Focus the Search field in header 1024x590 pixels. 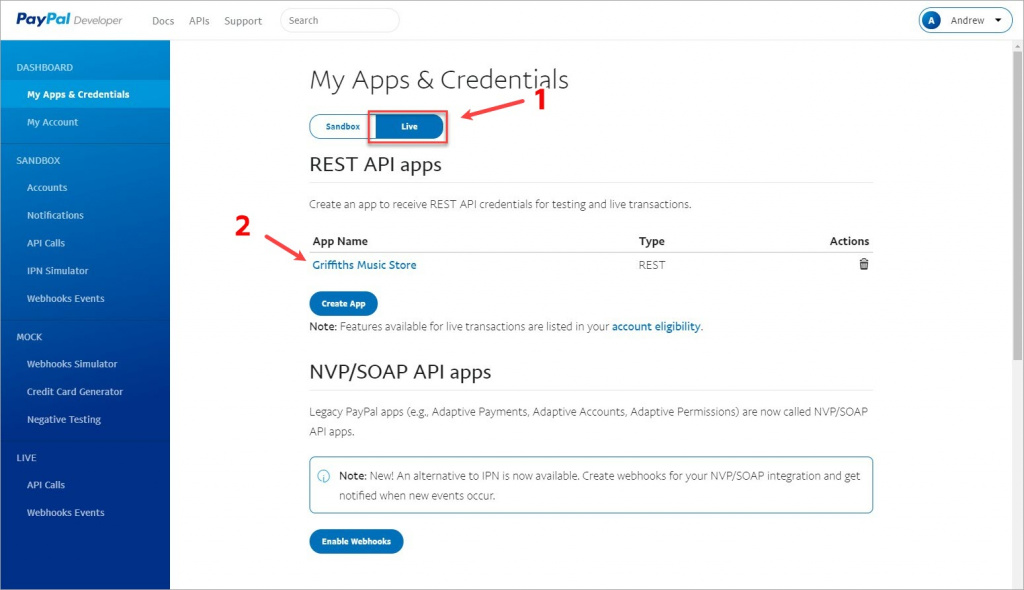[x=340, y=20]
